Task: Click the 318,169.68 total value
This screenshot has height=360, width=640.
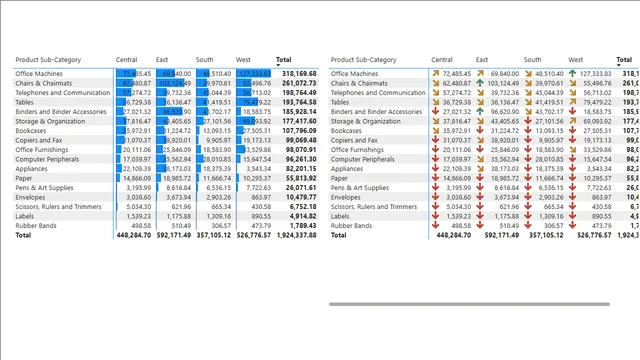Action: [299, 73]
